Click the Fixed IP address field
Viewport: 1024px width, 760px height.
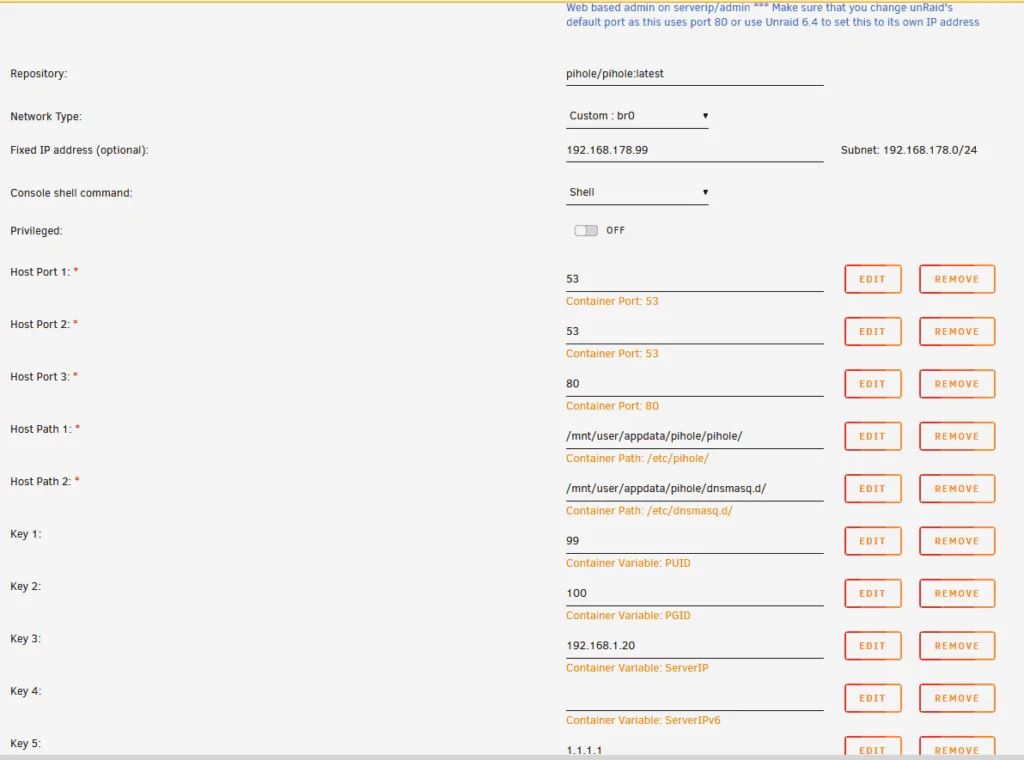click(x=694, y=150)
